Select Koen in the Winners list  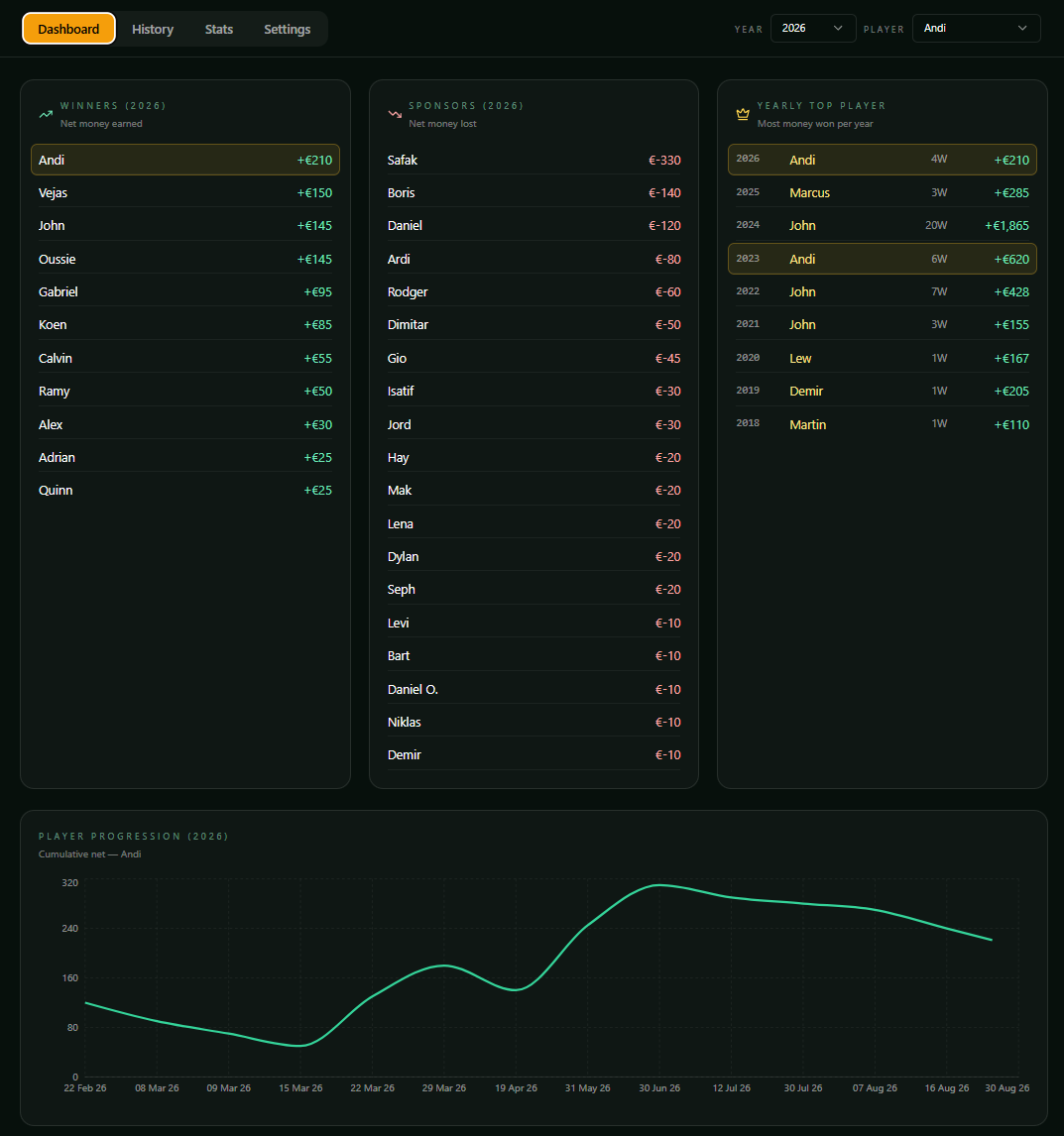(185, 324)
